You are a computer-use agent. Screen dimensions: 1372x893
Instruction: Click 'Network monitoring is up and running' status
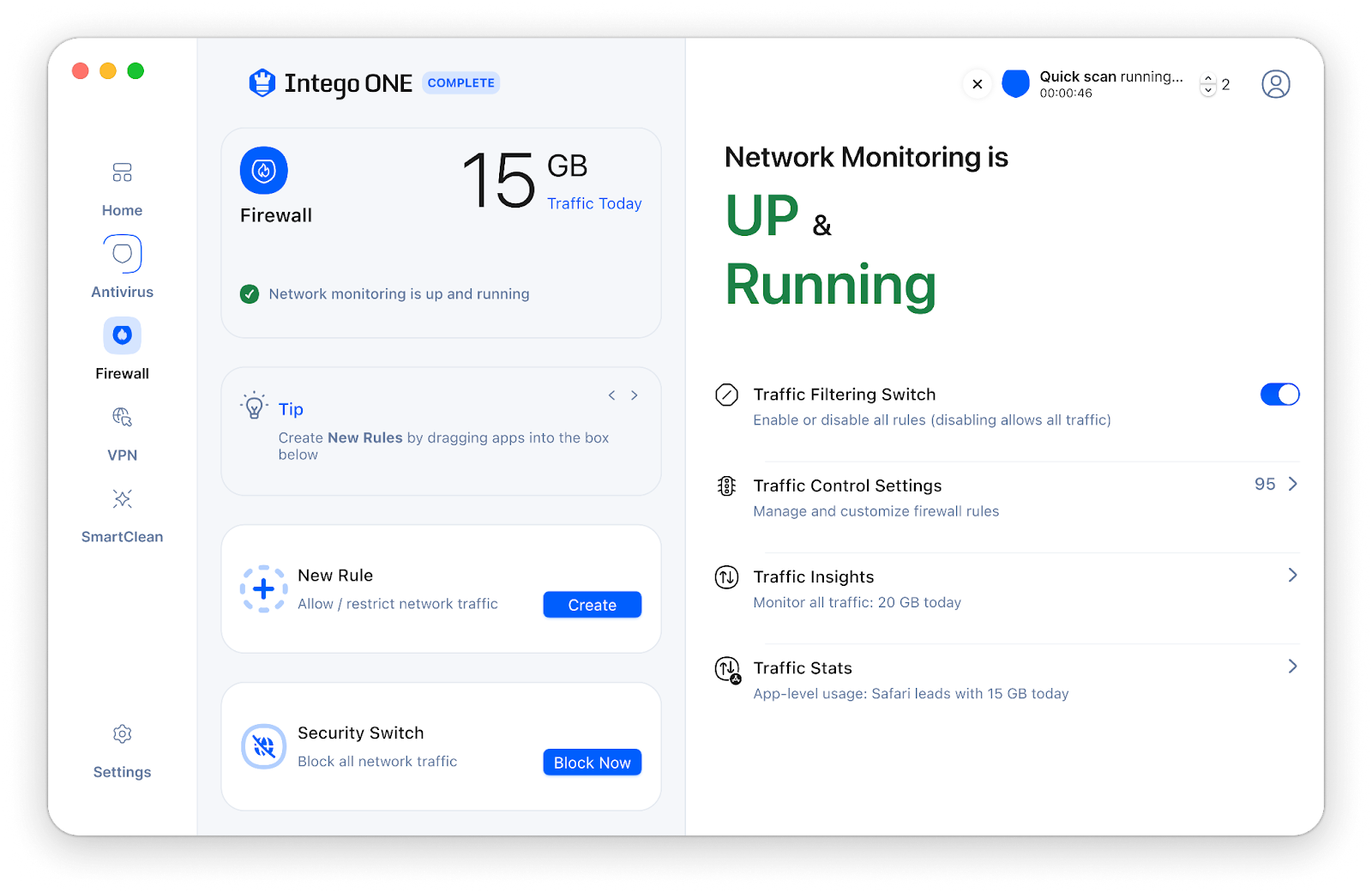pos(399,294)
